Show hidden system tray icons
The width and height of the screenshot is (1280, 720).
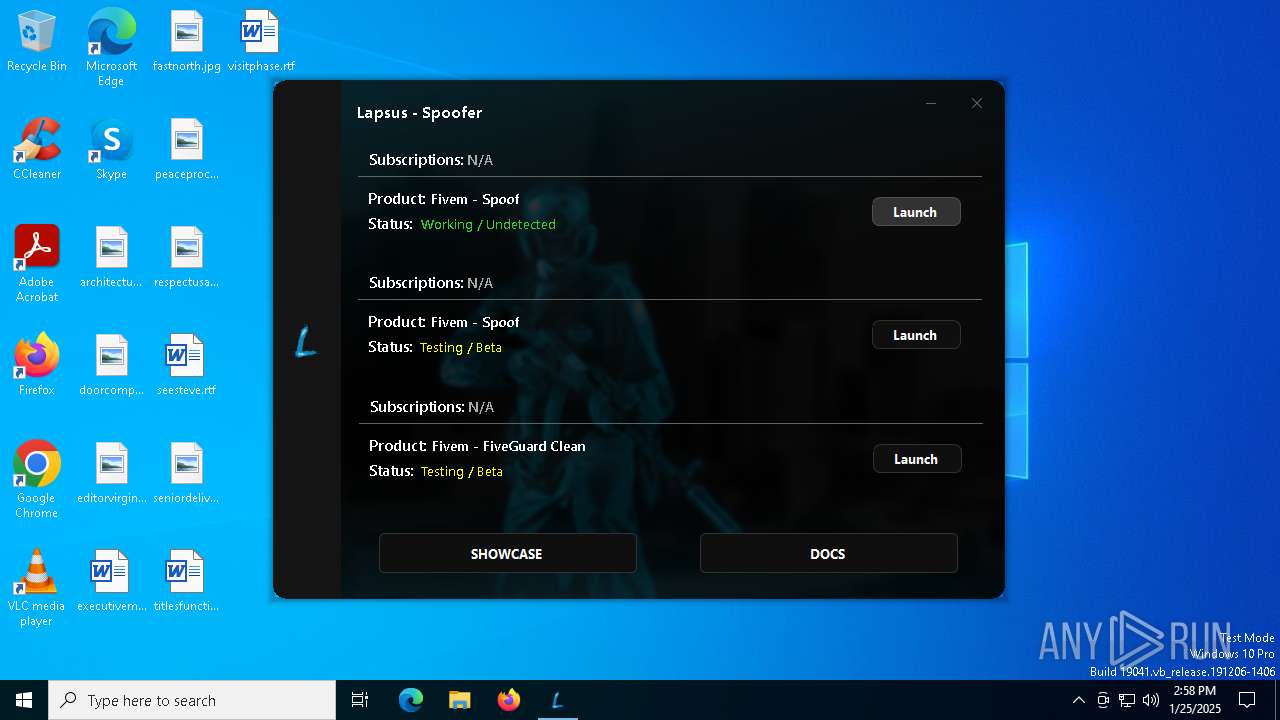tap(1078, 700)
